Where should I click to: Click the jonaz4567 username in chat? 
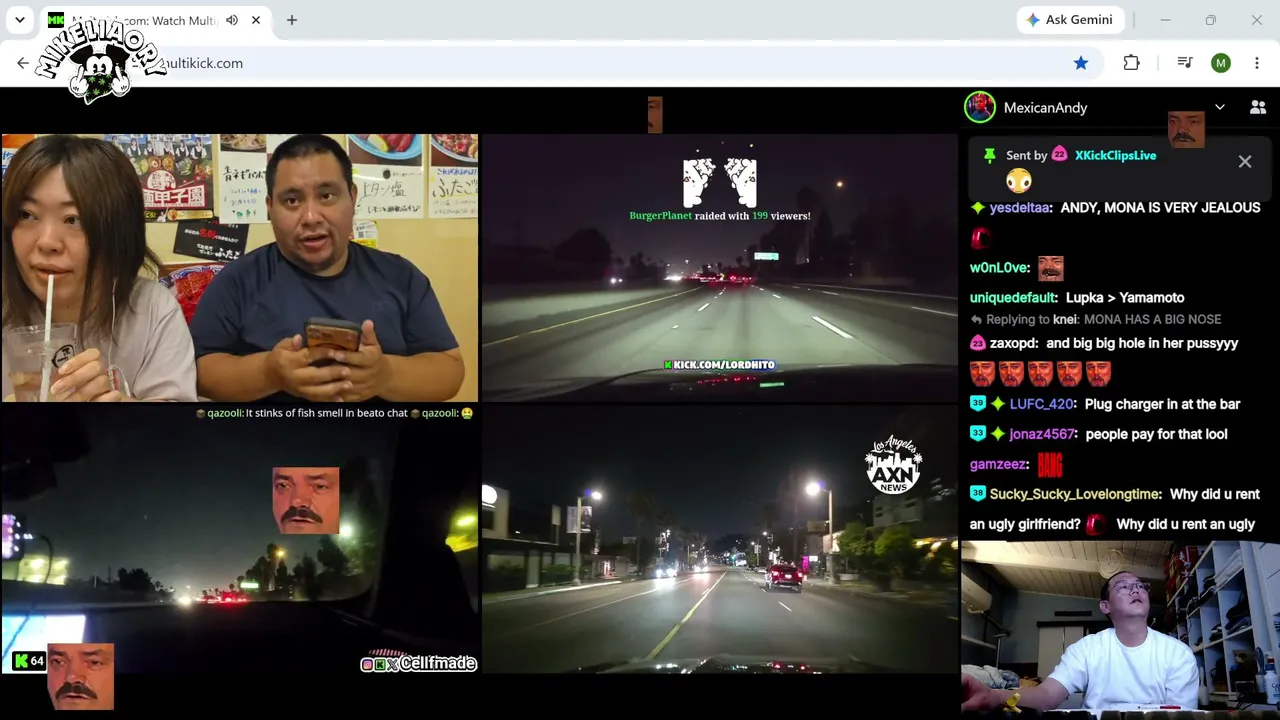[x=1042, y=434]
